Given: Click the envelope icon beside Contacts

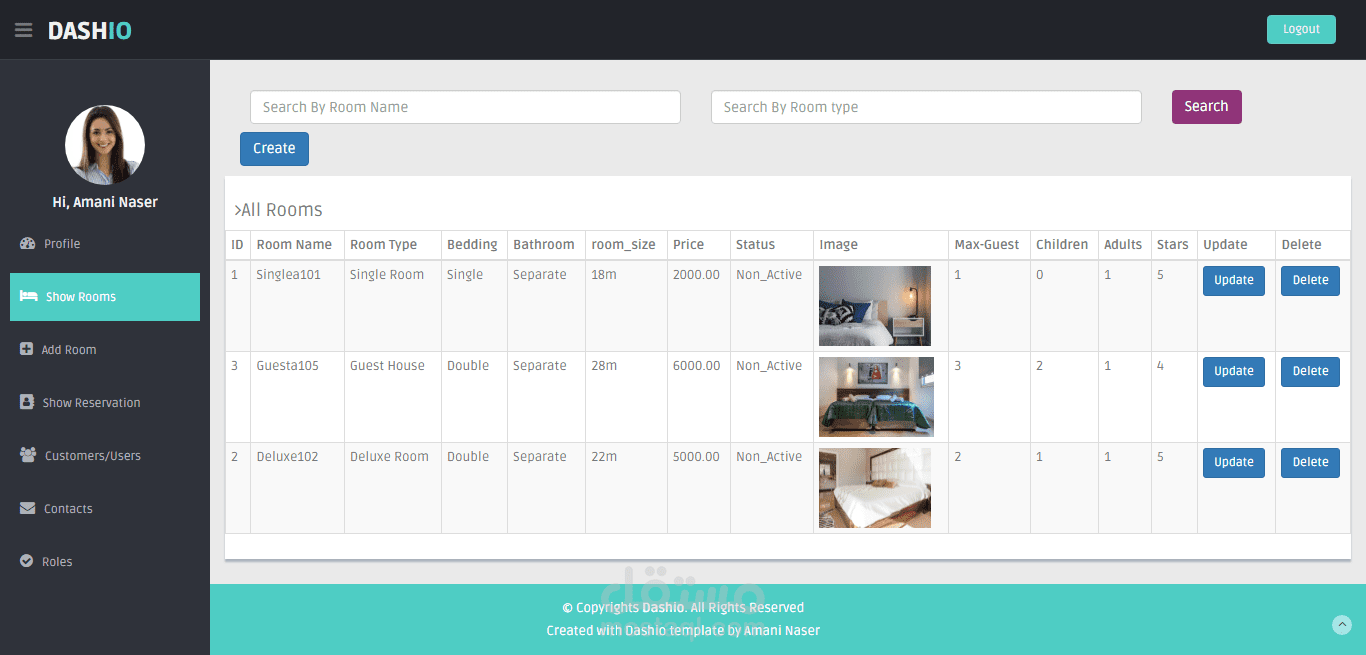Looking at the screenshot, I should pos(27,508).
